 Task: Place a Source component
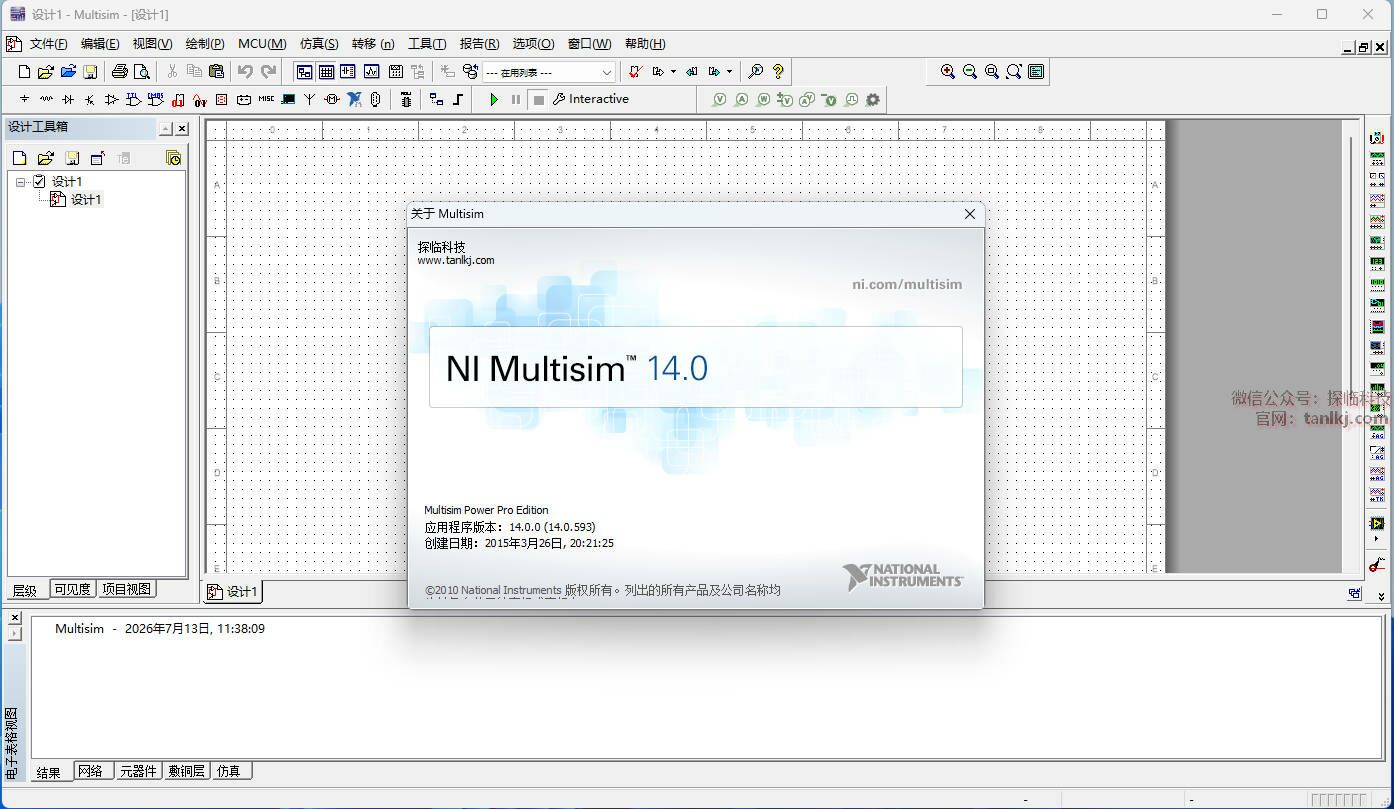coord(25,99)
